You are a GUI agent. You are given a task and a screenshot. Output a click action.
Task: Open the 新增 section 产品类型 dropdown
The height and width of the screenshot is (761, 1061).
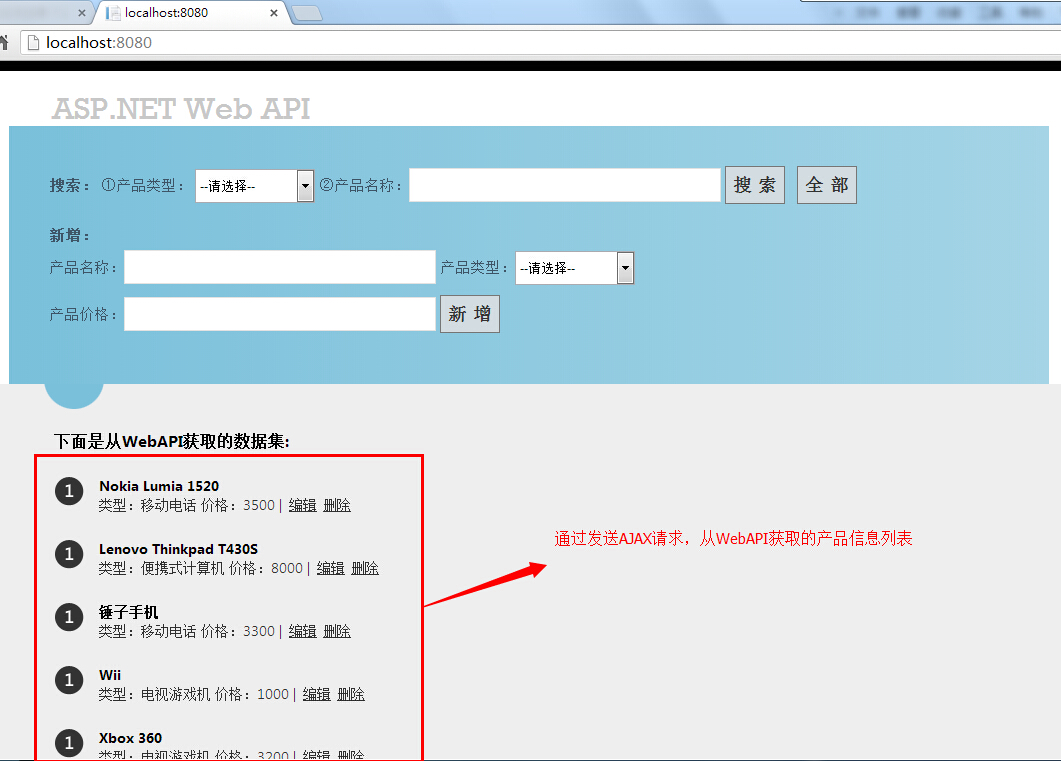point(574,268)
